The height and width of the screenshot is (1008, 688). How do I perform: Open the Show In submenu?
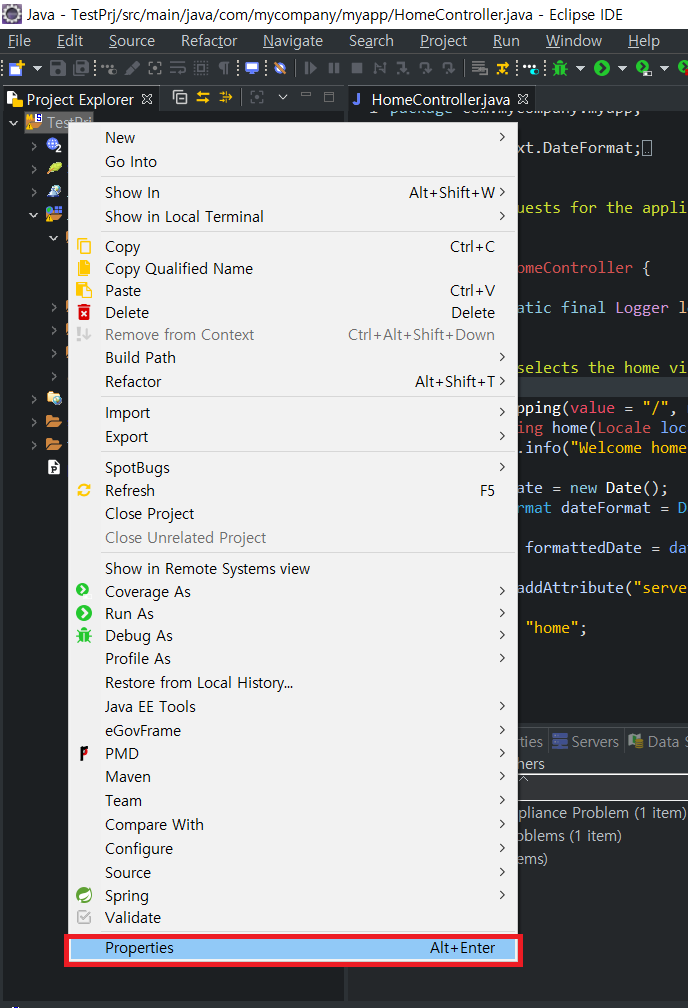[x=293, y=193]
